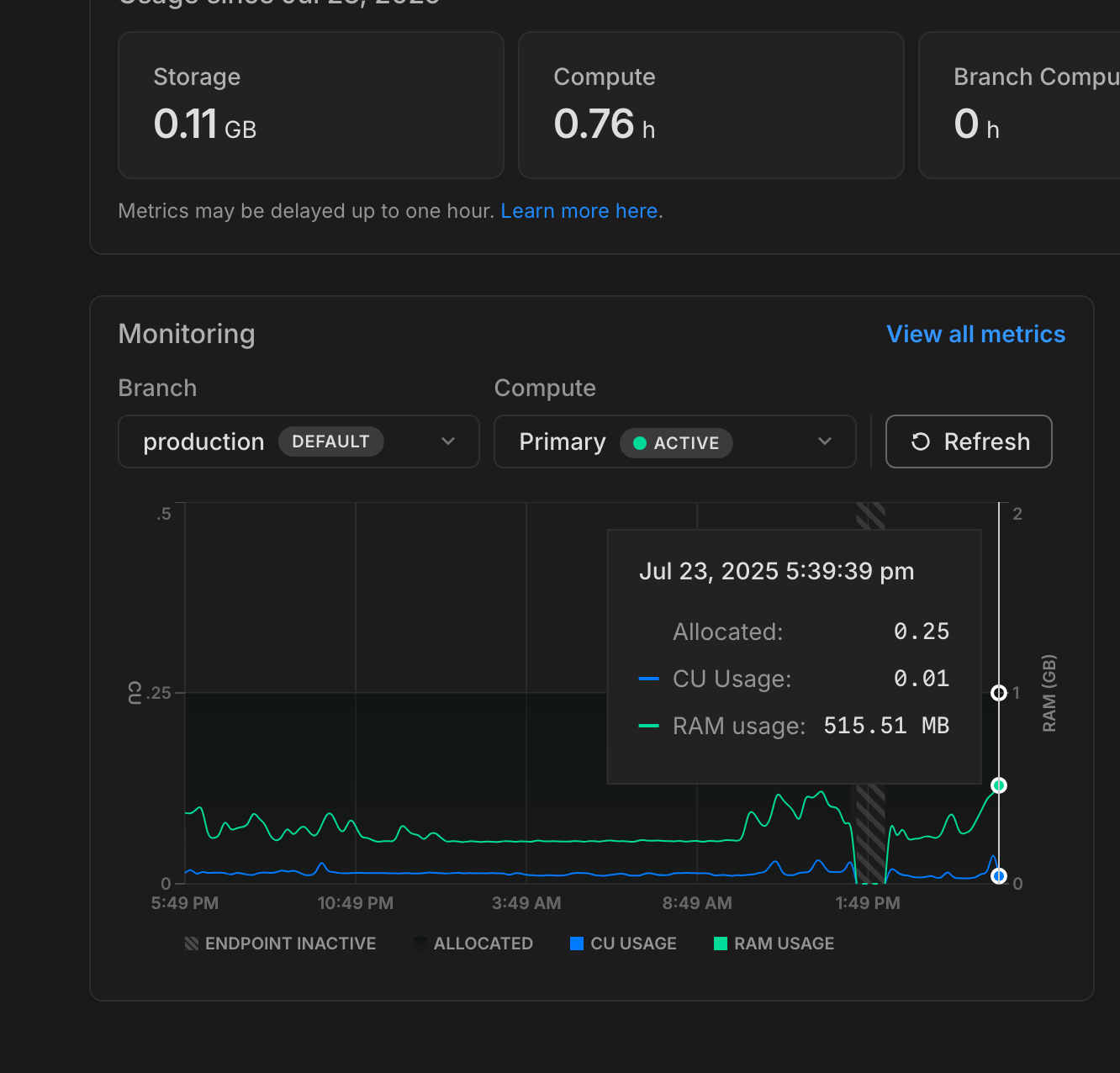Click the green line icon beside RAM usage
Screen dimensions: 1120x1073
click(x=648, y=726)
